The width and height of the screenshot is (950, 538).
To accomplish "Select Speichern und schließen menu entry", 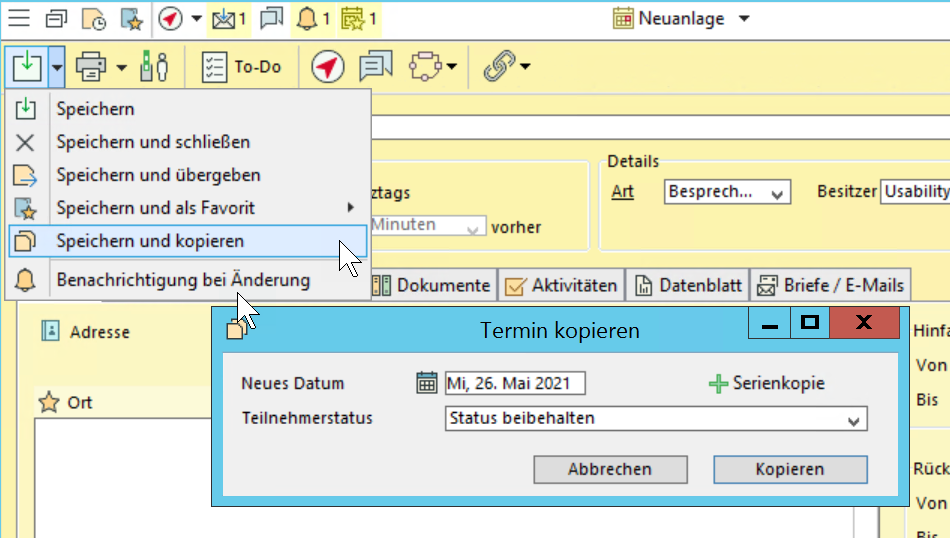I will point(153,142).
